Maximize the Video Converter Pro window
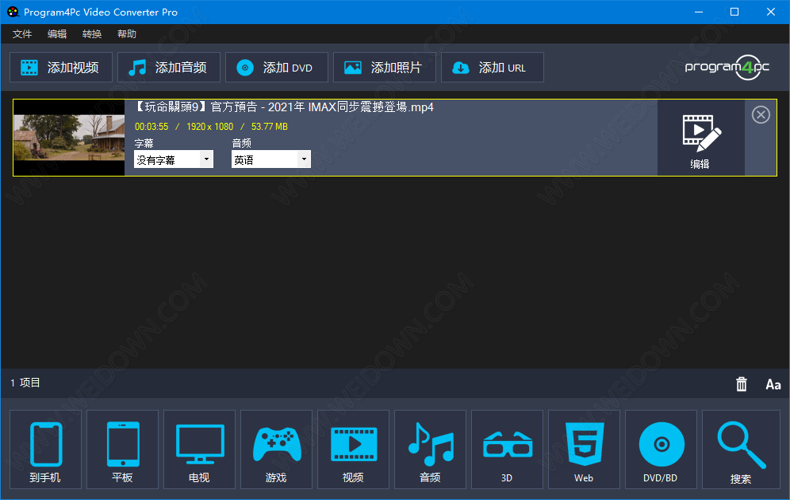This screenshot has height=500, width=790. click(735, 12)
